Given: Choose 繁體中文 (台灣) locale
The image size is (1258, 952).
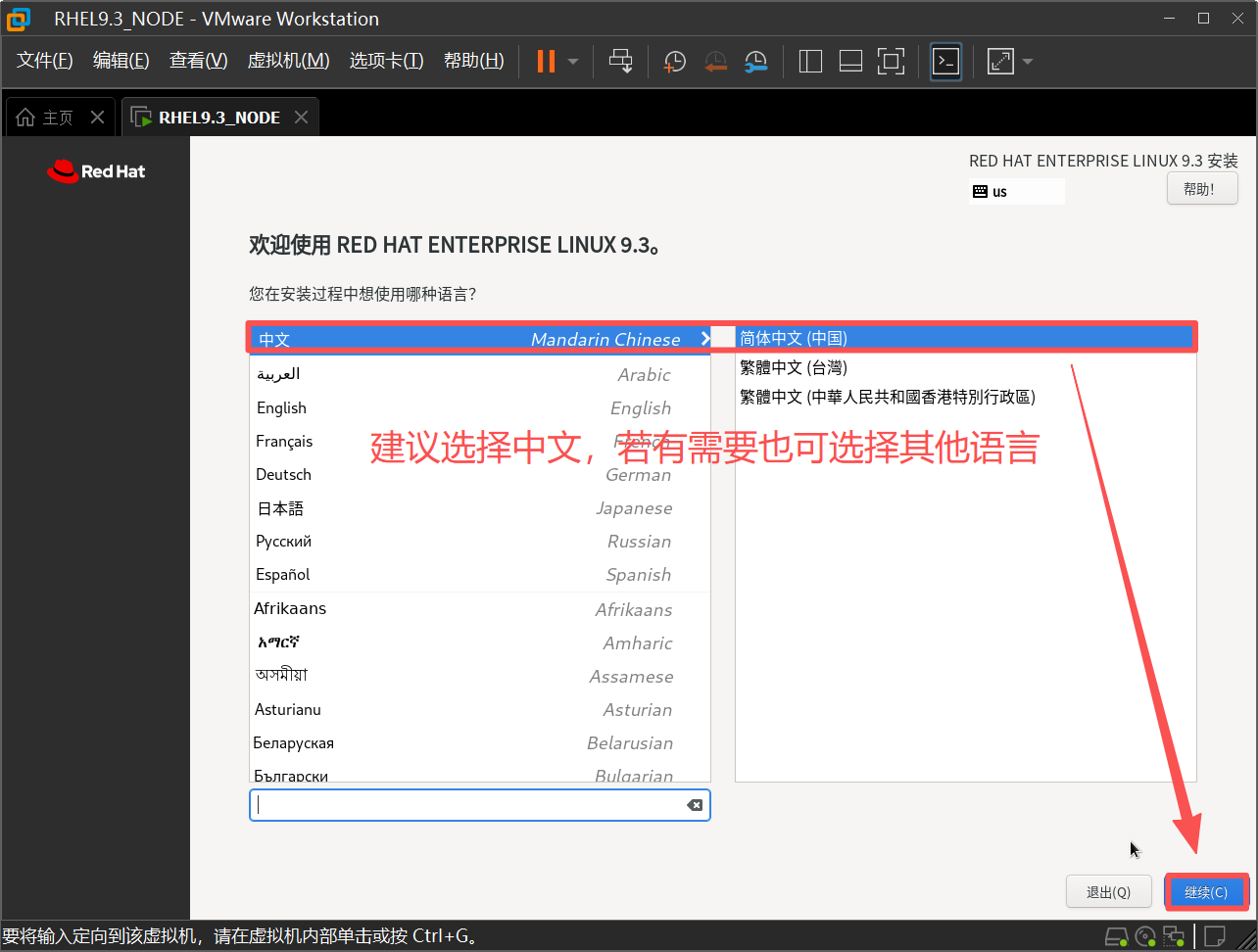Looking at the screenshot, I should pos(965,367).
